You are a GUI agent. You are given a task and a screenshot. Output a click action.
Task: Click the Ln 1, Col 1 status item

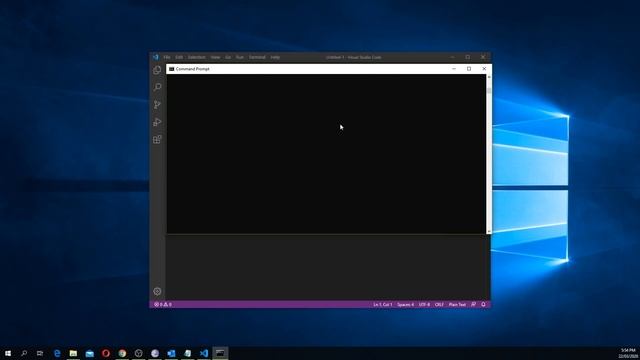click(382, 304)
